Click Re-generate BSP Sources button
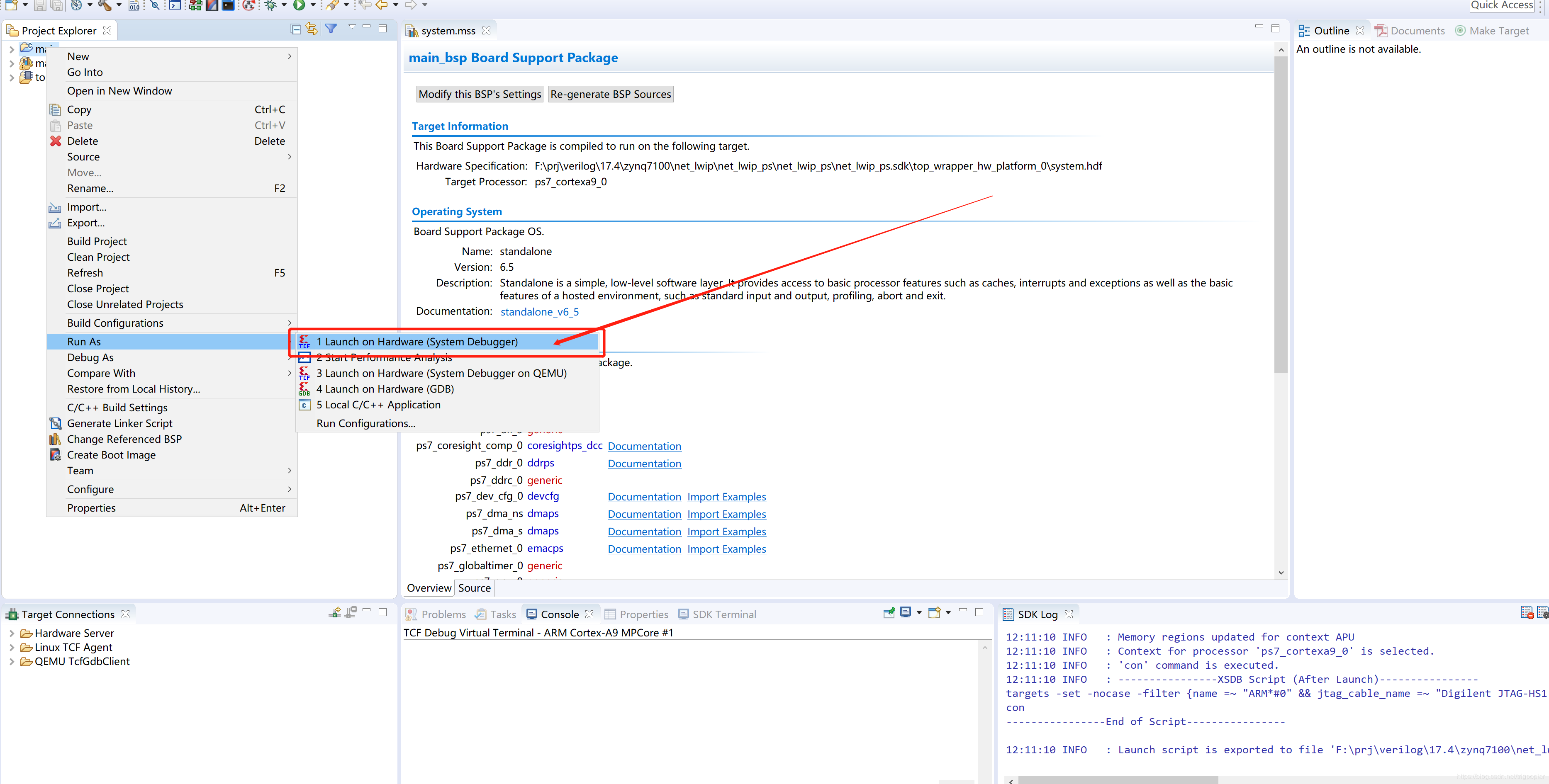The image size is (1549, 784). [x=610, y=94]
